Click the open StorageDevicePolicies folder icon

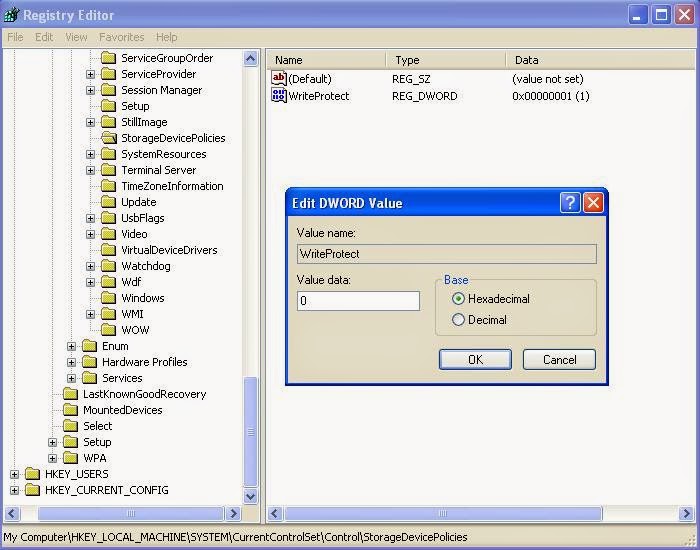pos(108,138)
